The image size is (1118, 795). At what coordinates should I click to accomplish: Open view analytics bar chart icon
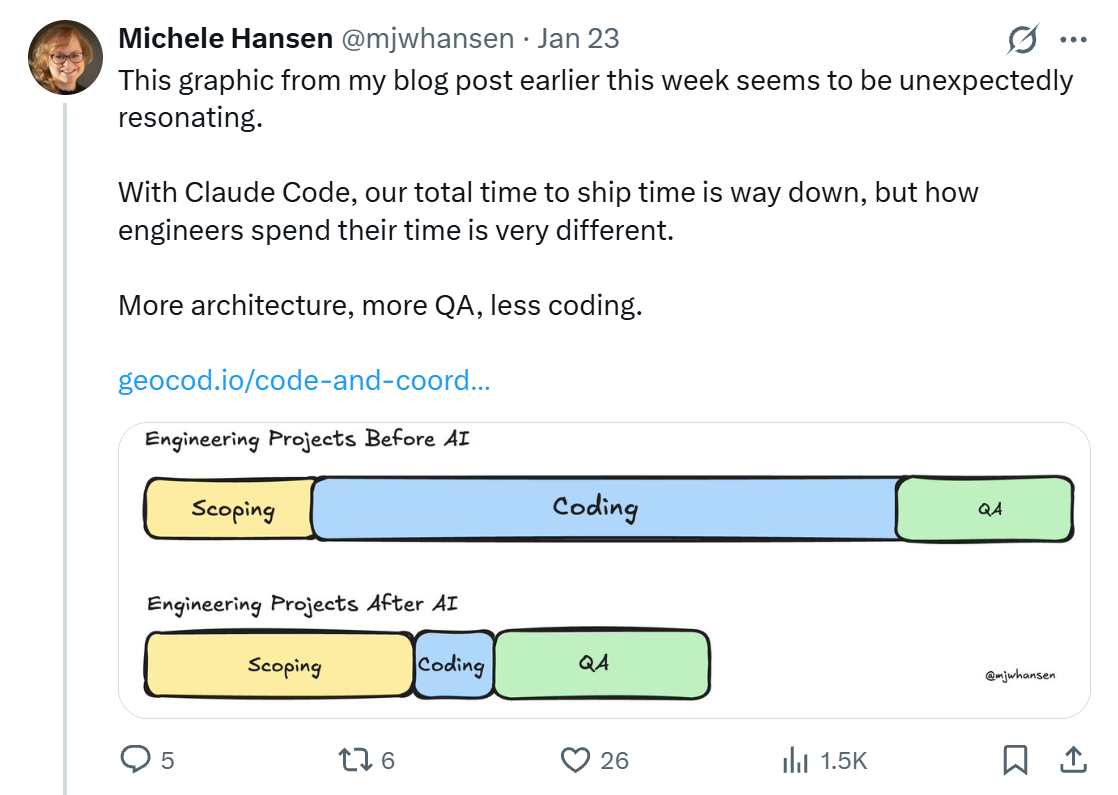click(795, 760)
